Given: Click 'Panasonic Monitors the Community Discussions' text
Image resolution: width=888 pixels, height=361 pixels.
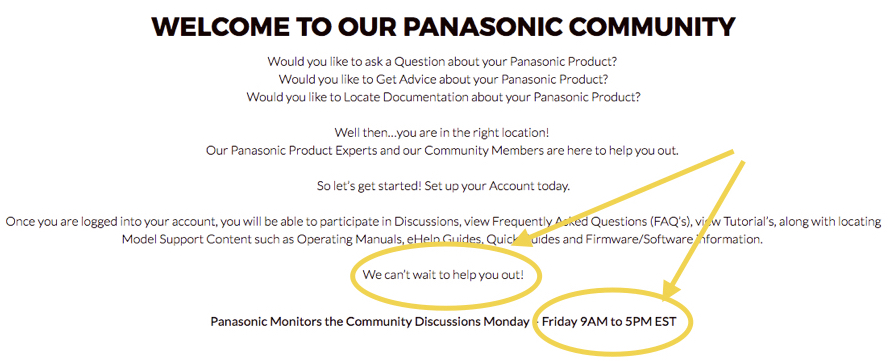Looking at the screenshot, I should pyautogui.click(x=369, y=321).
